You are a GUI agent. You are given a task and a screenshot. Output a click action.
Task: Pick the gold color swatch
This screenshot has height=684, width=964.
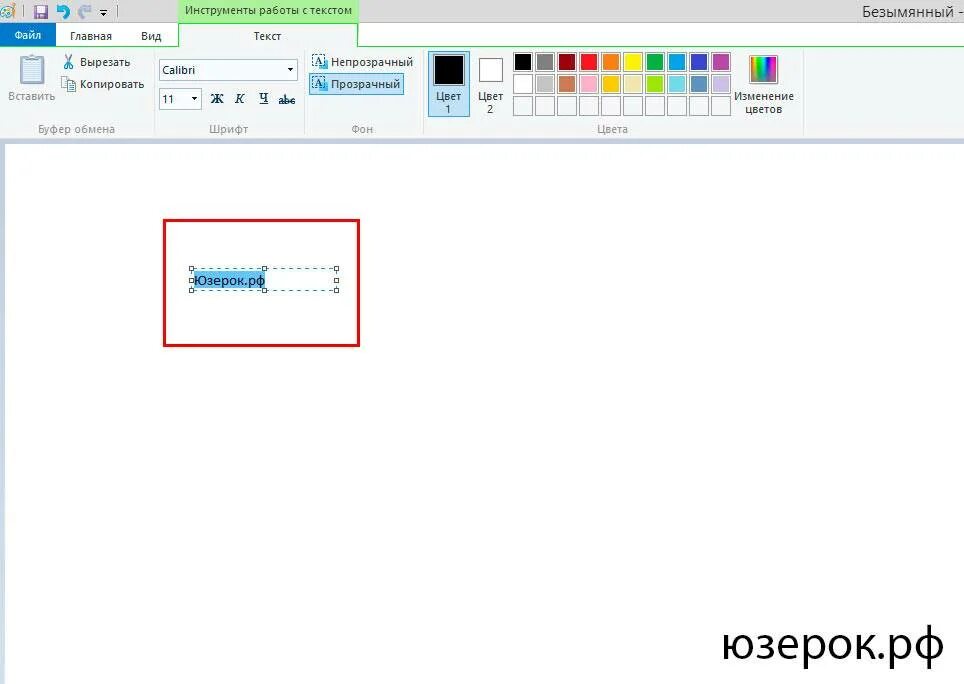pyautogui.click(x=610, y=84)
